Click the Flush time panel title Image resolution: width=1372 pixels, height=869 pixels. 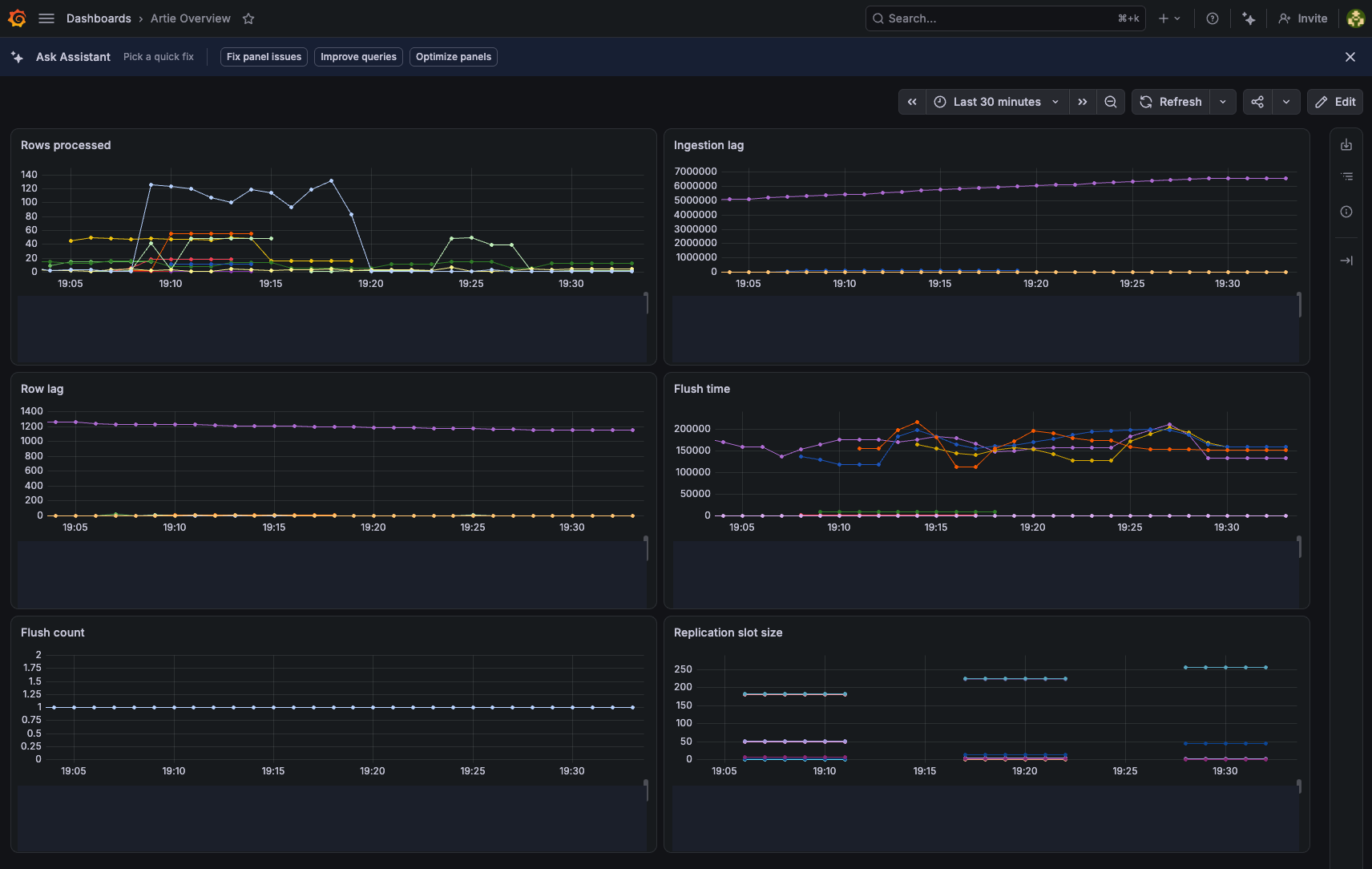(702, 389)
